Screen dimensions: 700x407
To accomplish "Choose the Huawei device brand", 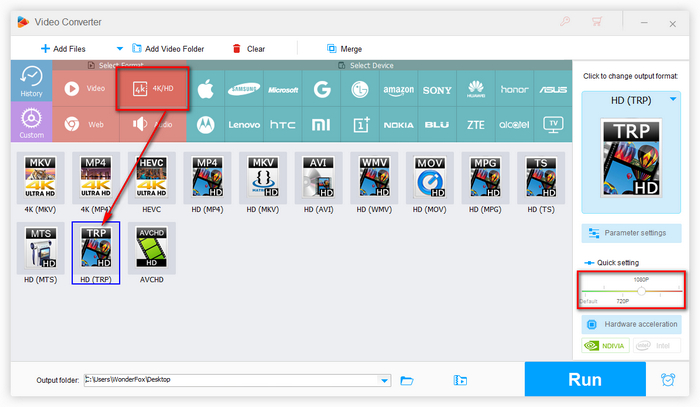I will tap(476, 89).
